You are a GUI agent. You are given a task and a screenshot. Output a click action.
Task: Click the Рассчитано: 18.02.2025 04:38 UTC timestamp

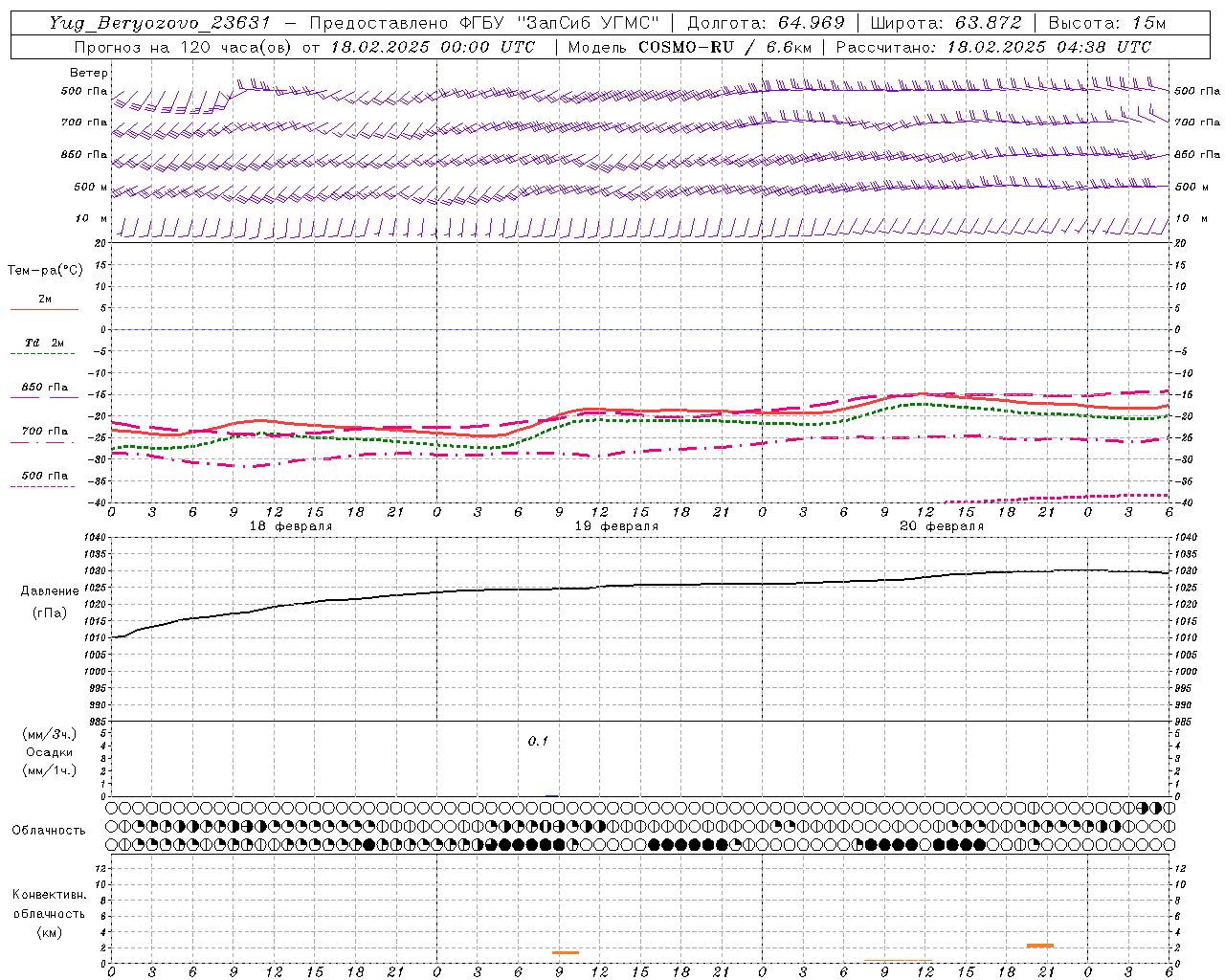(x=993, y=47)
